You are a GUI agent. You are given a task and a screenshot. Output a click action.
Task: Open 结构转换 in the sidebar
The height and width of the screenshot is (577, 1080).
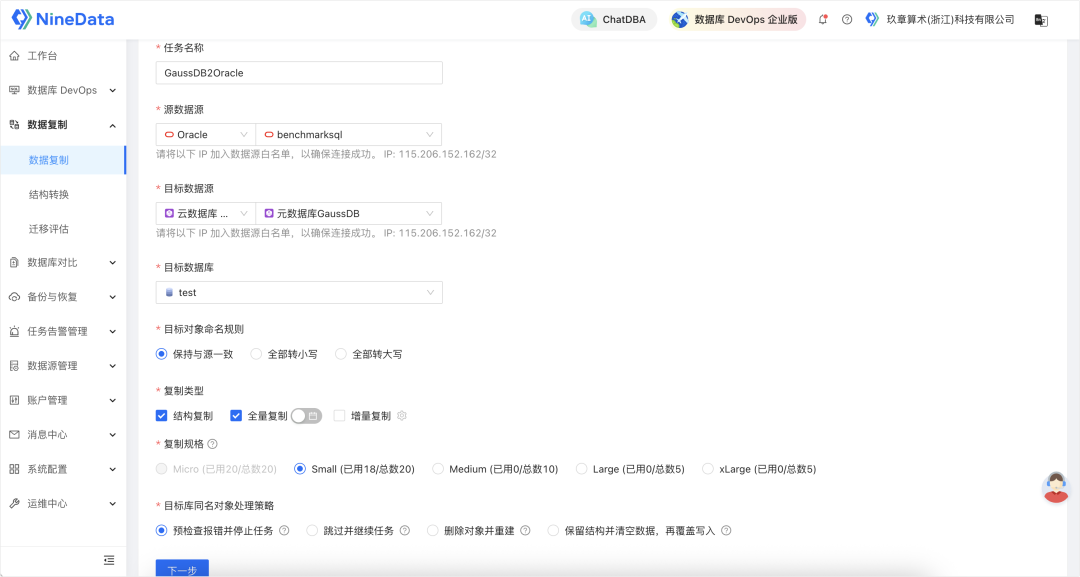(x=49, y=194)
